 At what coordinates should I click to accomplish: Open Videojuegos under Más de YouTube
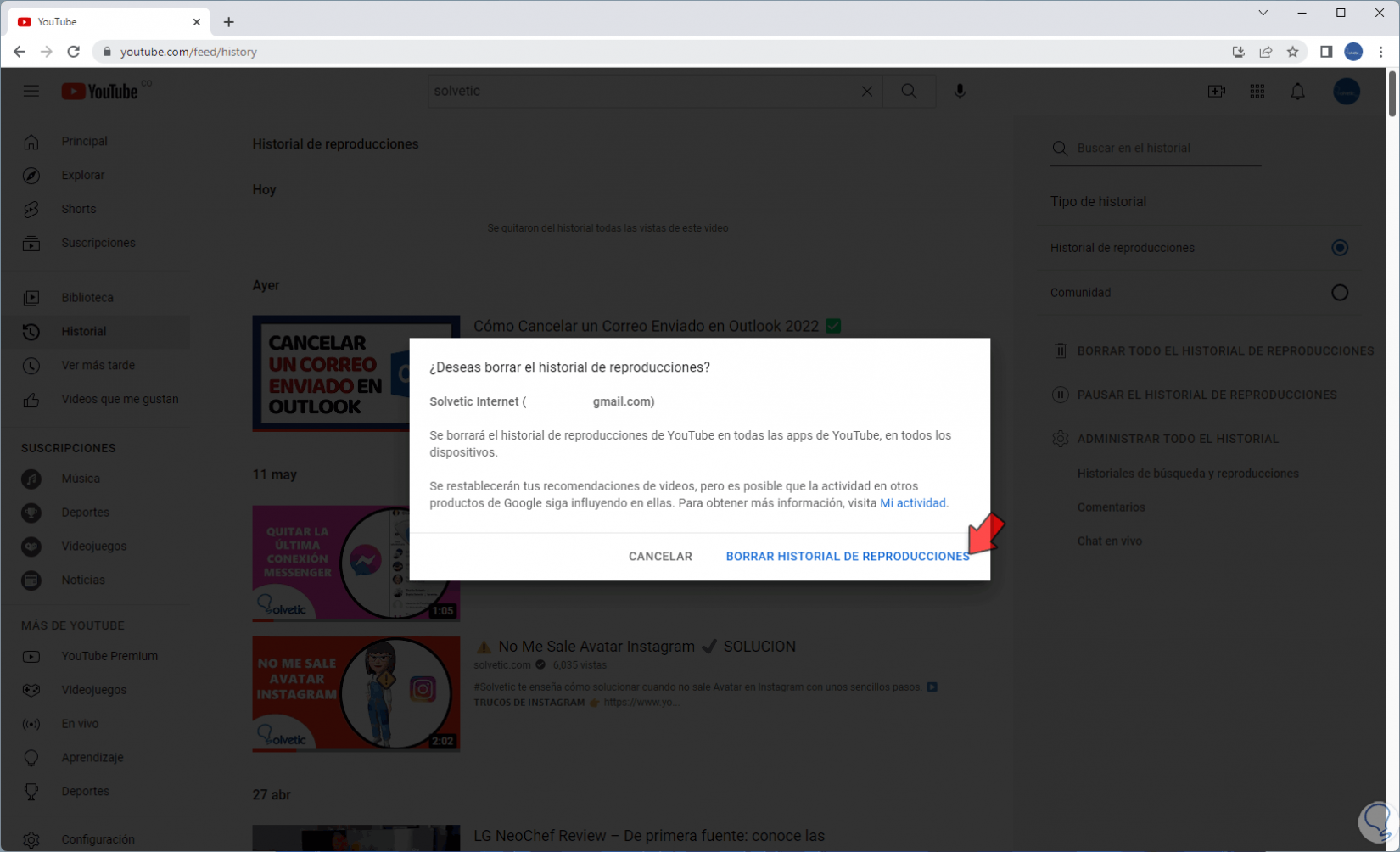pyautogui.click(x=95, y=690)
